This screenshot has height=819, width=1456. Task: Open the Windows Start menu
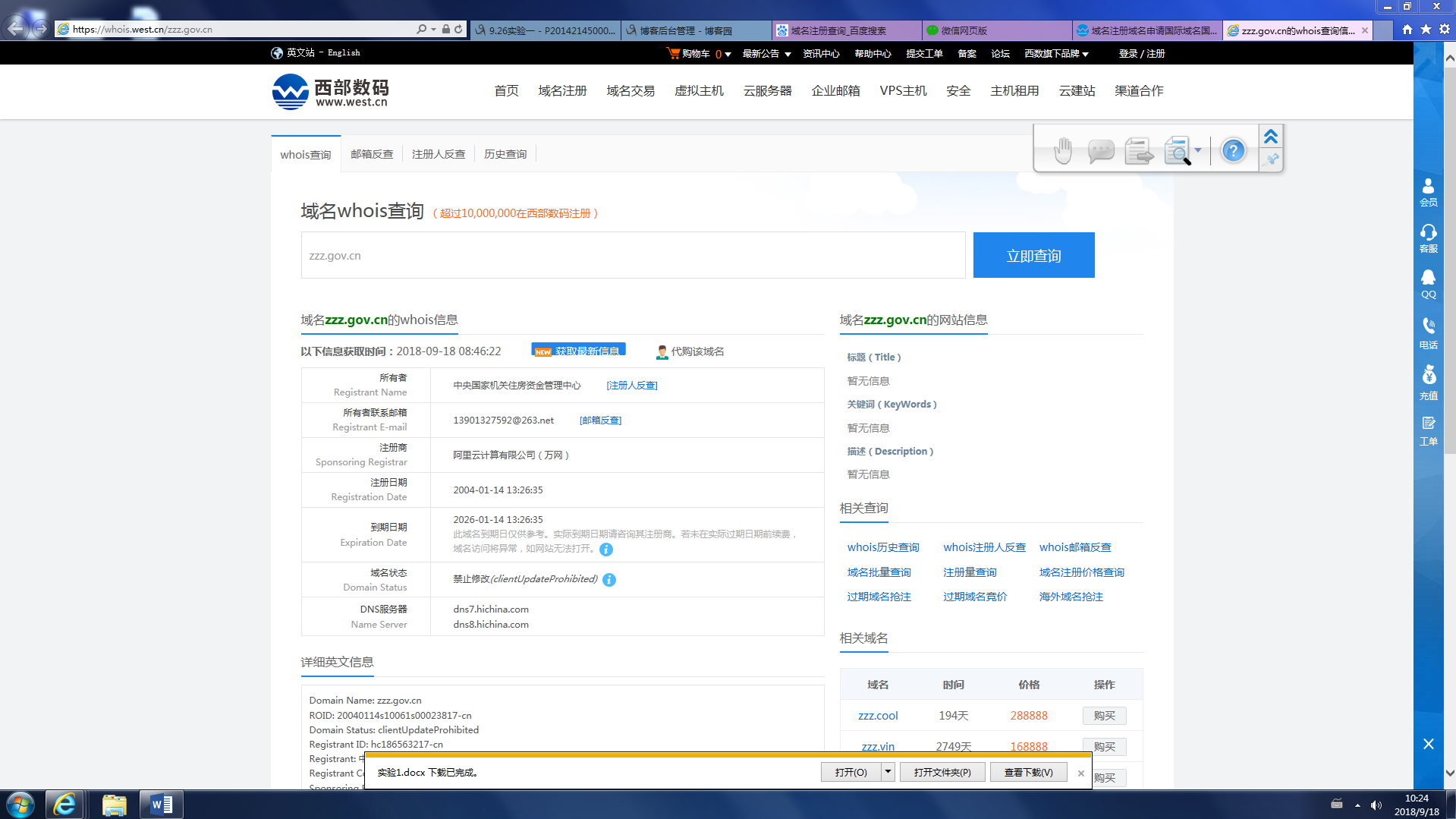[20, 804]
